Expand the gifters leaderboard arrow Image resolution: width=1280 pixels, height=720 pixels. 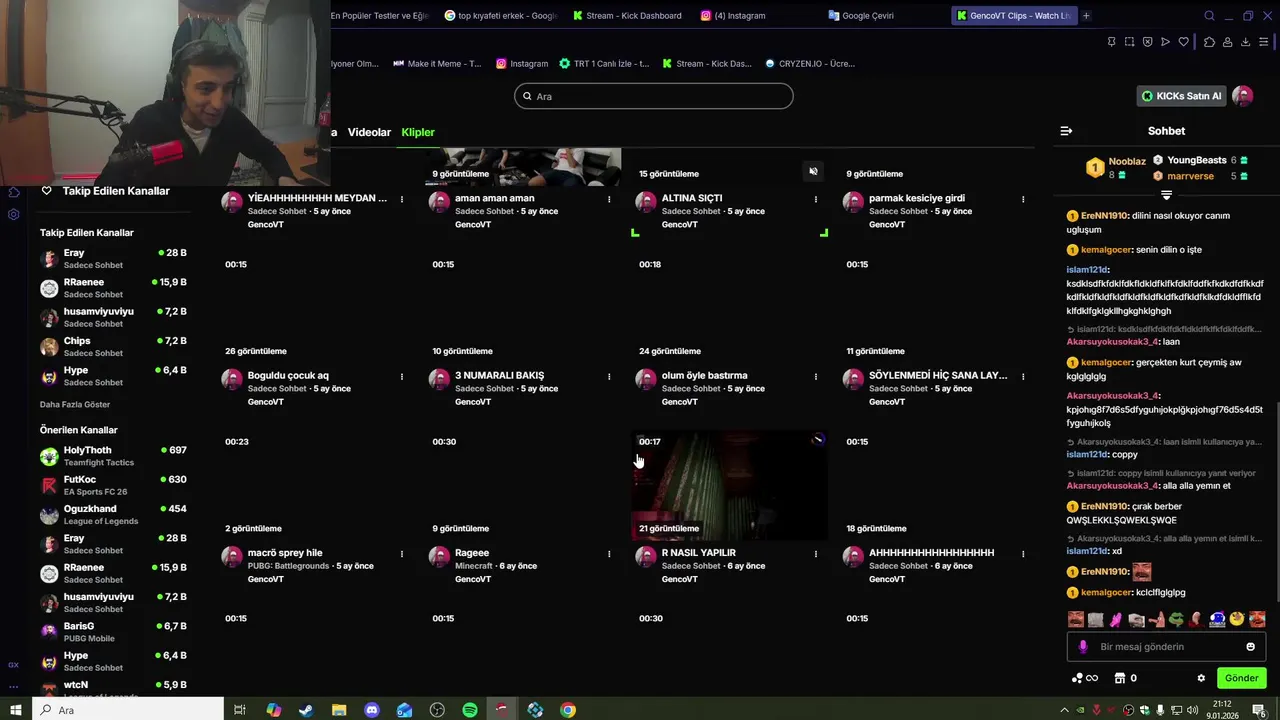(x=1166, y=195)
